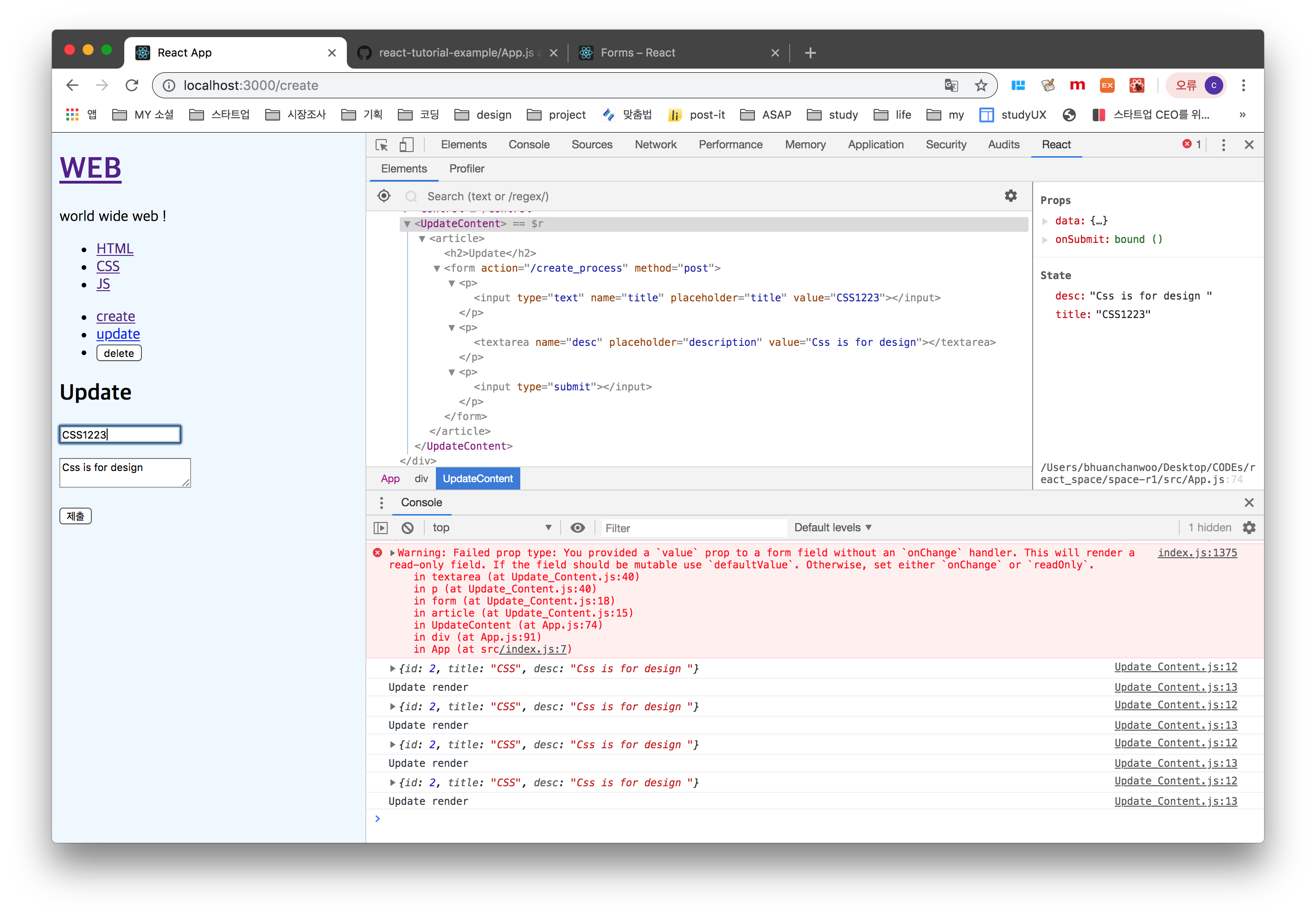Collapse the UpdateContent component node
1316x917 pixels.
[407, 224]
